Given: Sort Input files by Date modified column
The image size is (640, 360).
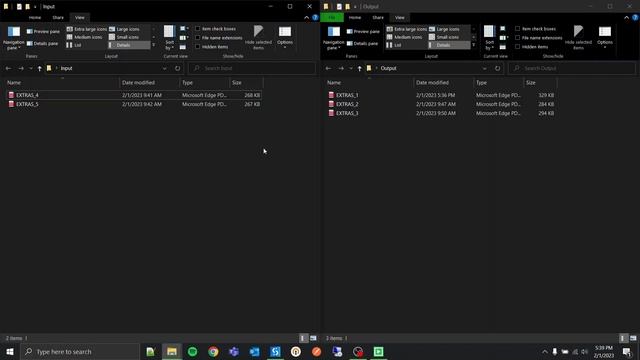Looking at the screenshot, I should click(x=149, y=82).
